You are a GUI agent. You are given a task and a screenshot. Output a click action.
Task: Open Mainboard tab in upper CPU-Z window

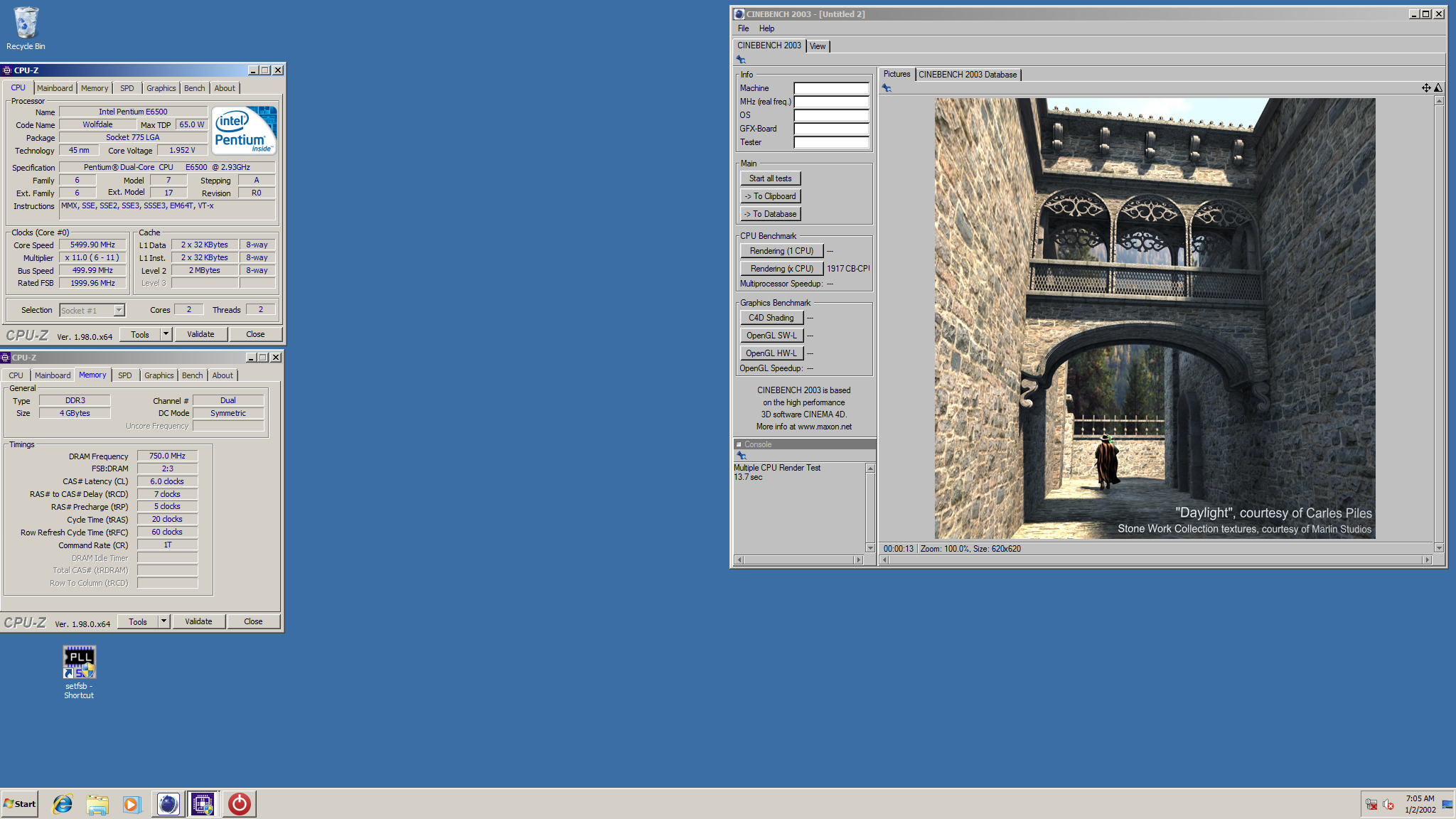click(x=55, y=88)
